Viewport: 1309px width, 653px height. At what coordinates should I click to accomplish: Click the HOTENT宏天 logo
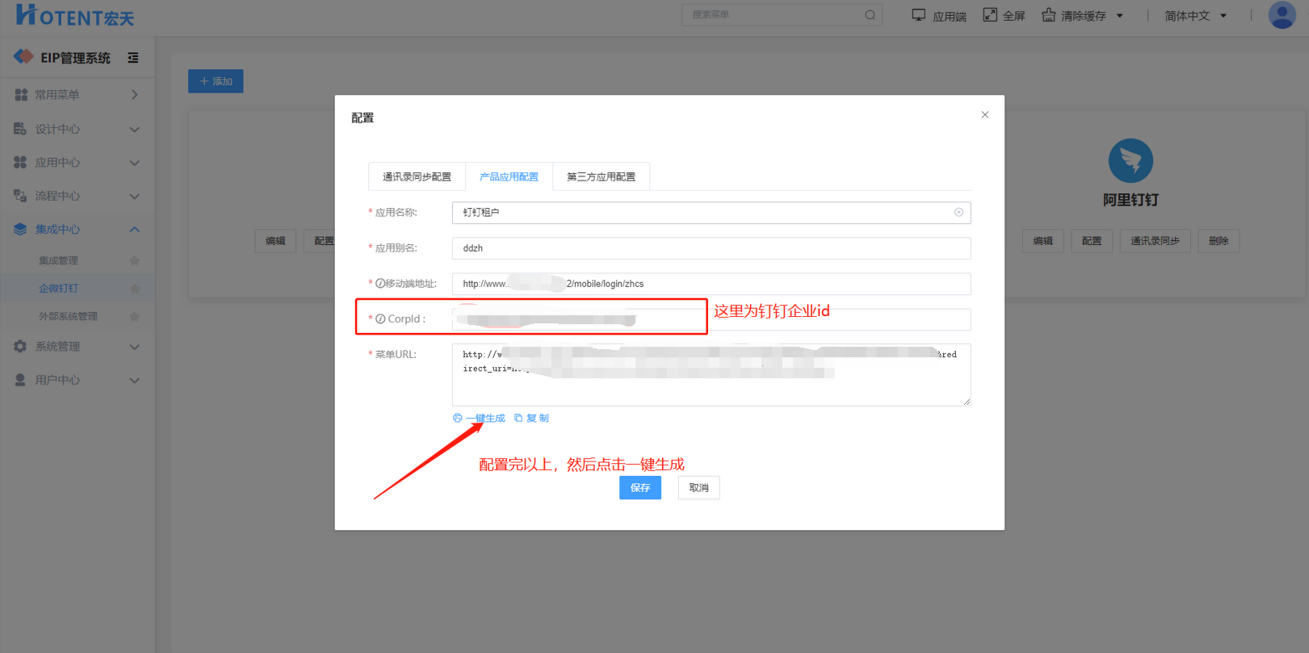[x=74, y=15]
